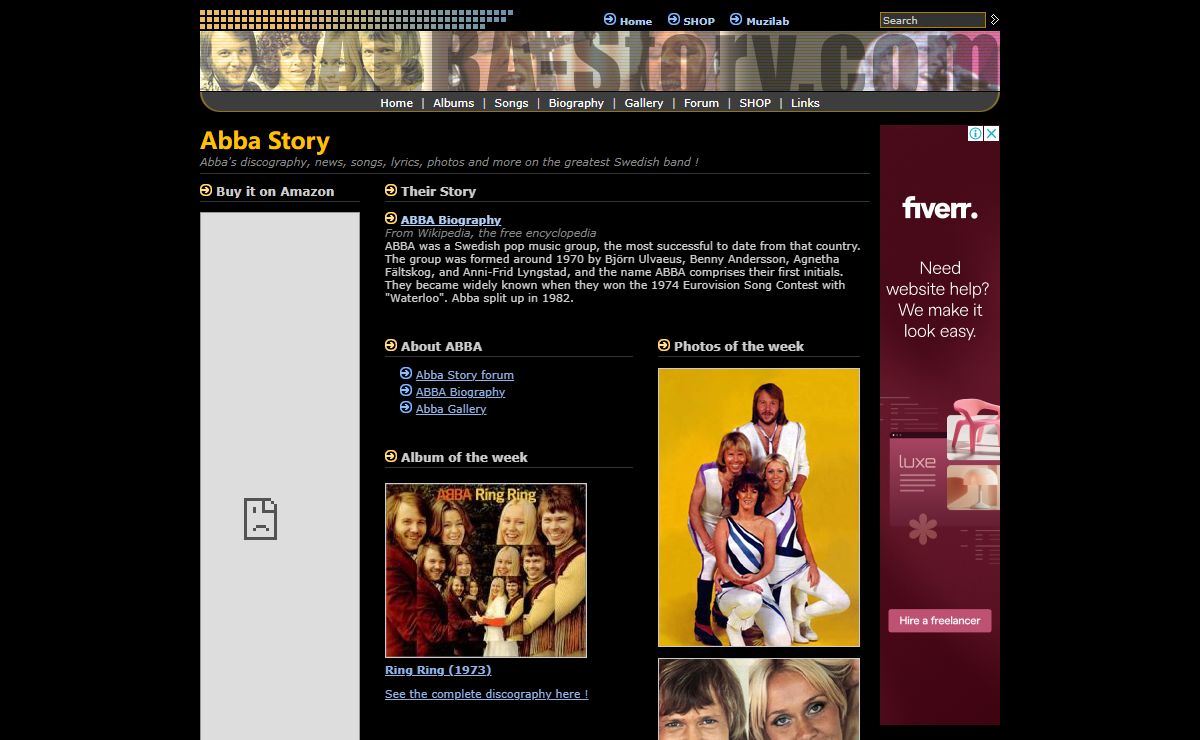Click the Abba Story page title

point(265,141)
